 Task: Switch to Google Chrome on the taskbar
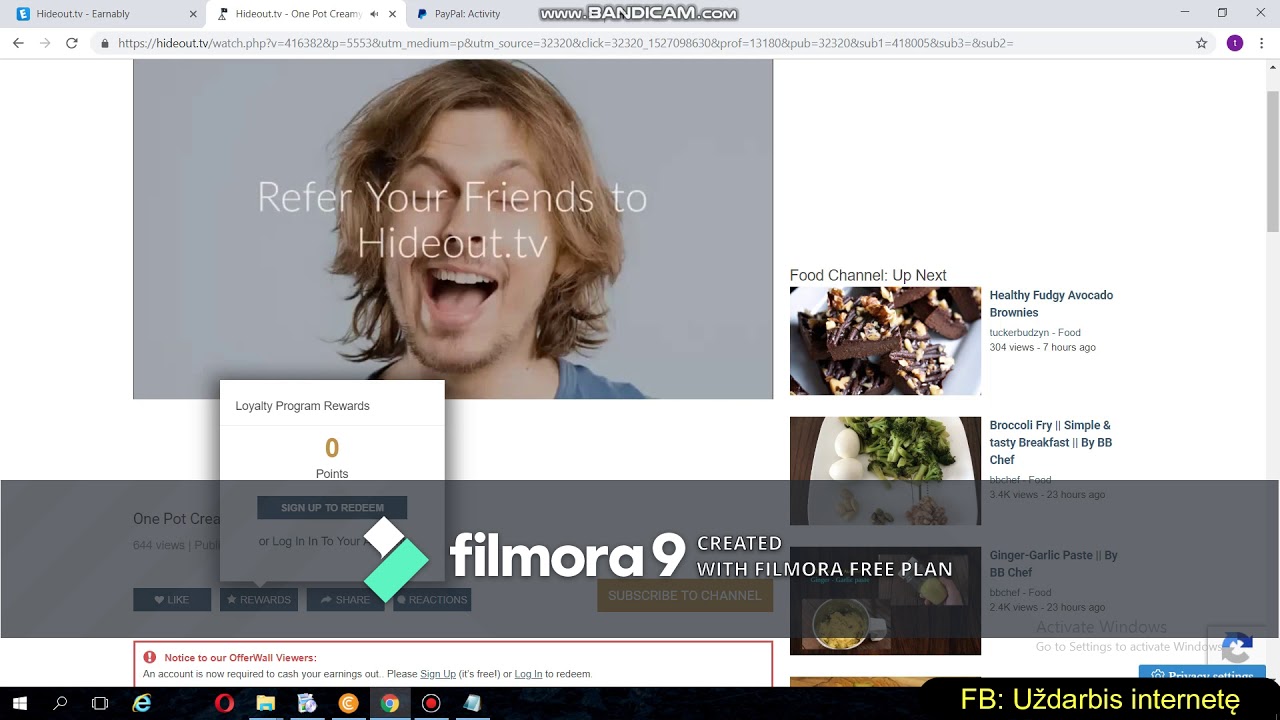click(x=390, y=703)
